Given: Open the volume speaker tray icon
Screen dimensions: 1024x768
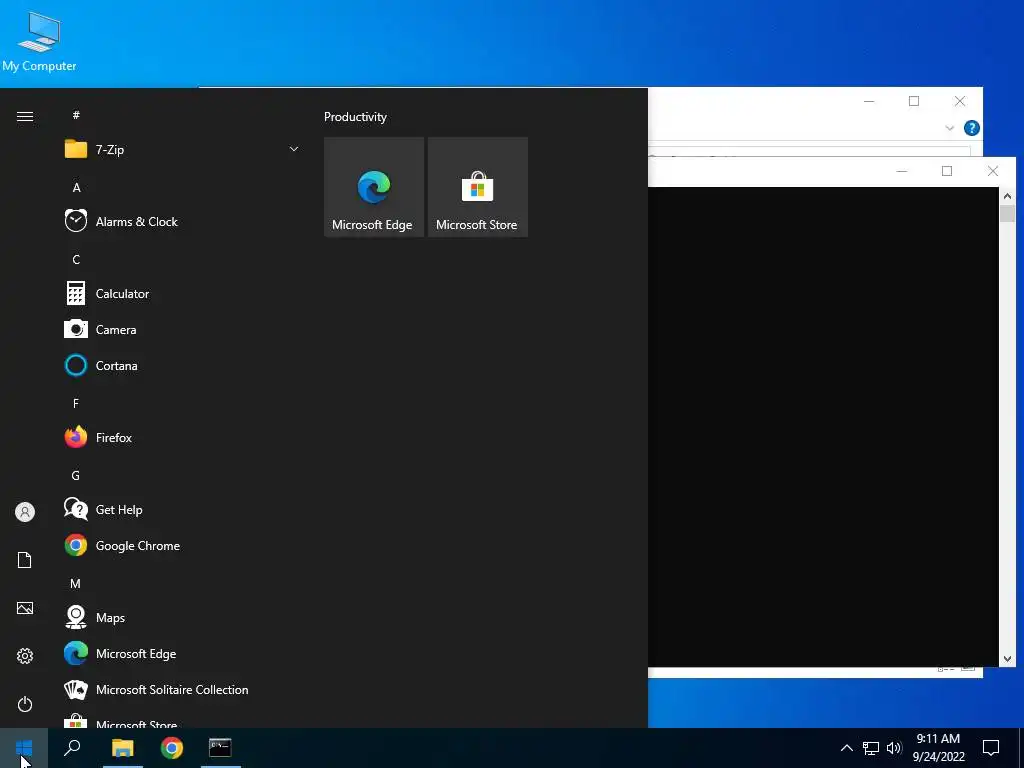Looking at the screenshot, I should coord(894,748).
